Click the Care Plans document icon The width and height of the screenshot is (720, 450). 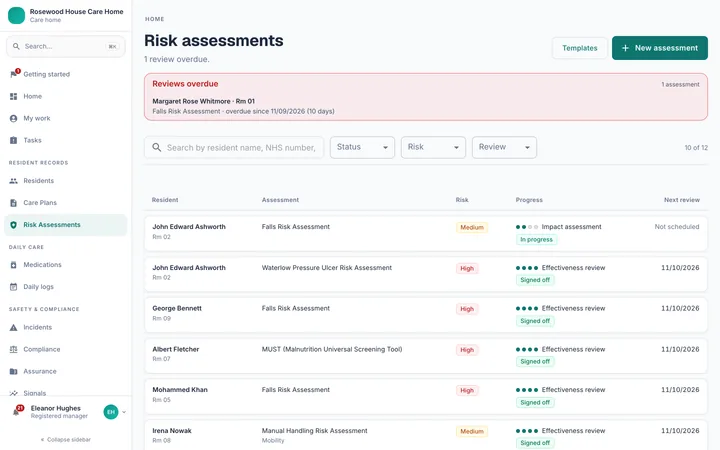(x=14, y=203)
